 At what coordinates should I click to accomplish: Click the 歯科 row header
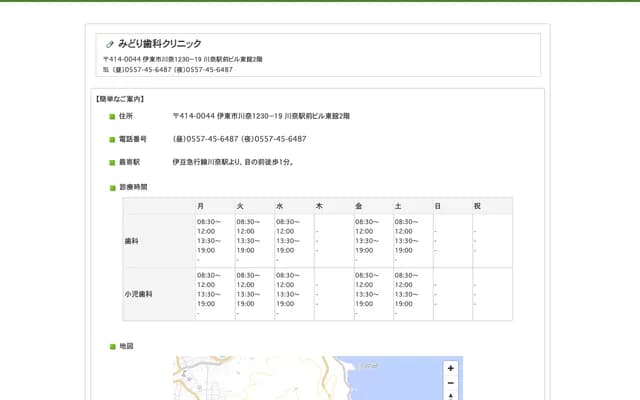pyautogui.click(x=159, y=241)
